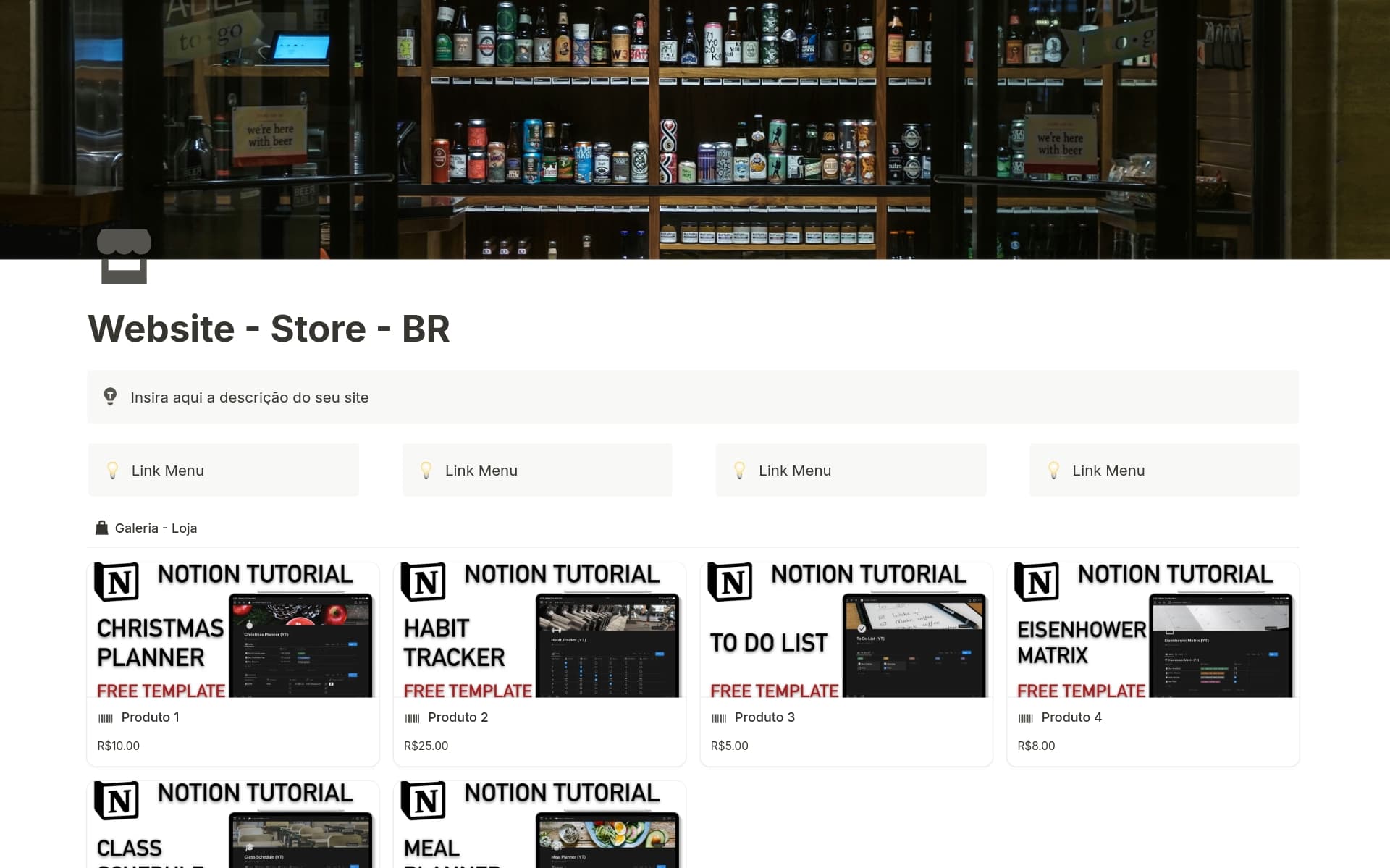Click the R$25.00 price on Produto 2

point(426,745)
